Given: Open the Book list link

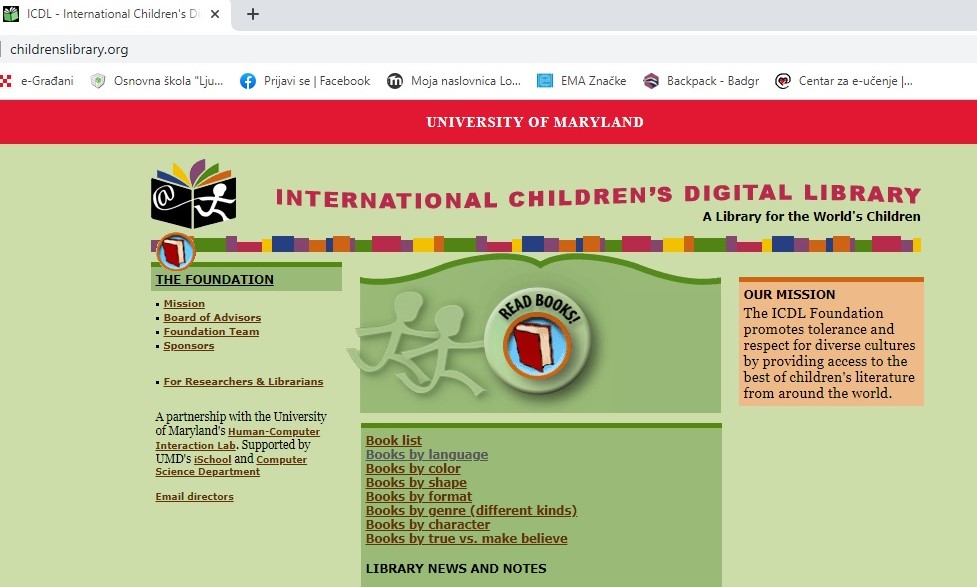Looking at the screenshot, I should tap(394, 441).
